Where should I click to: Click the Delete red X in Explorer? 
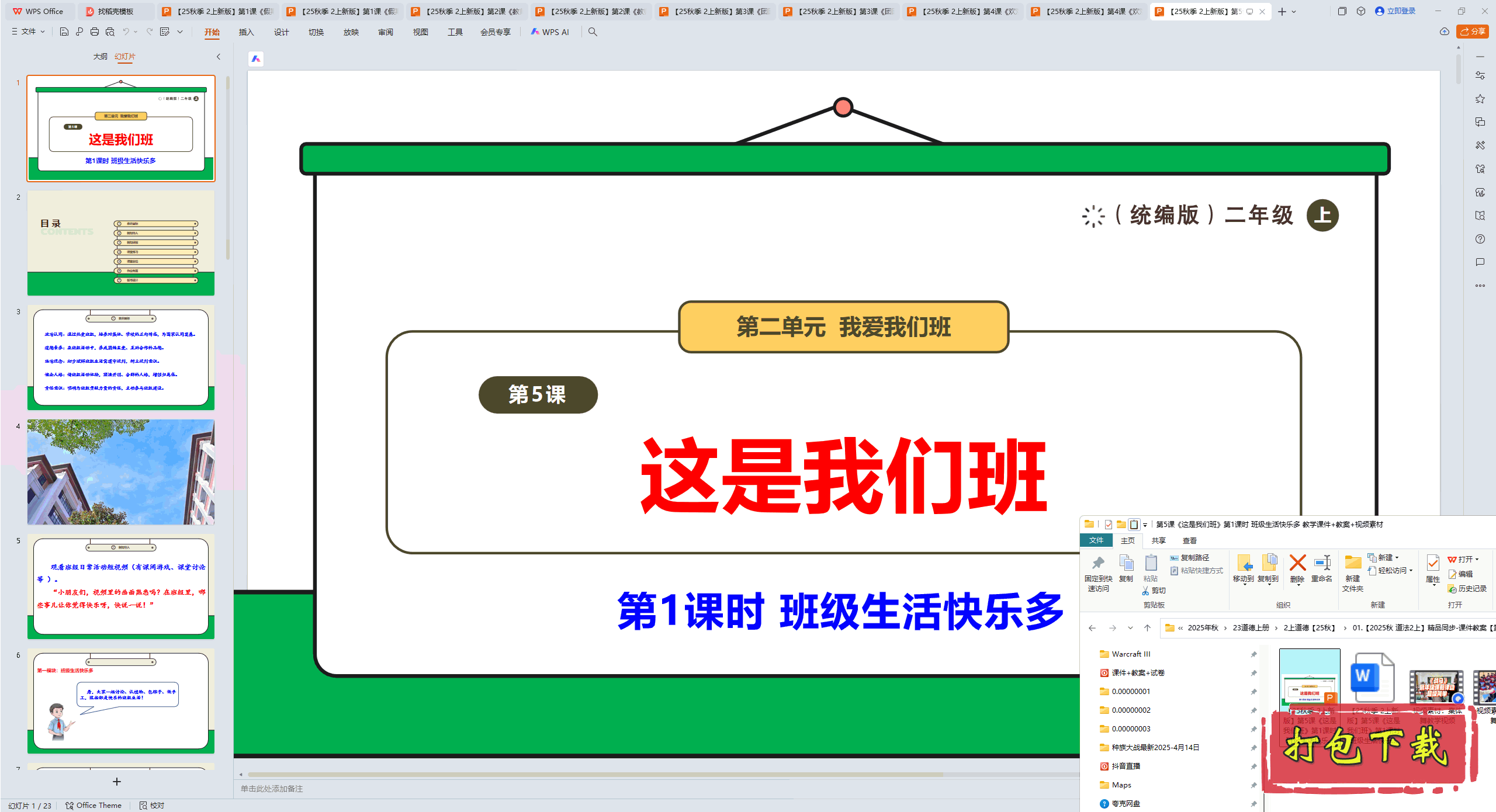[1297, 568]
